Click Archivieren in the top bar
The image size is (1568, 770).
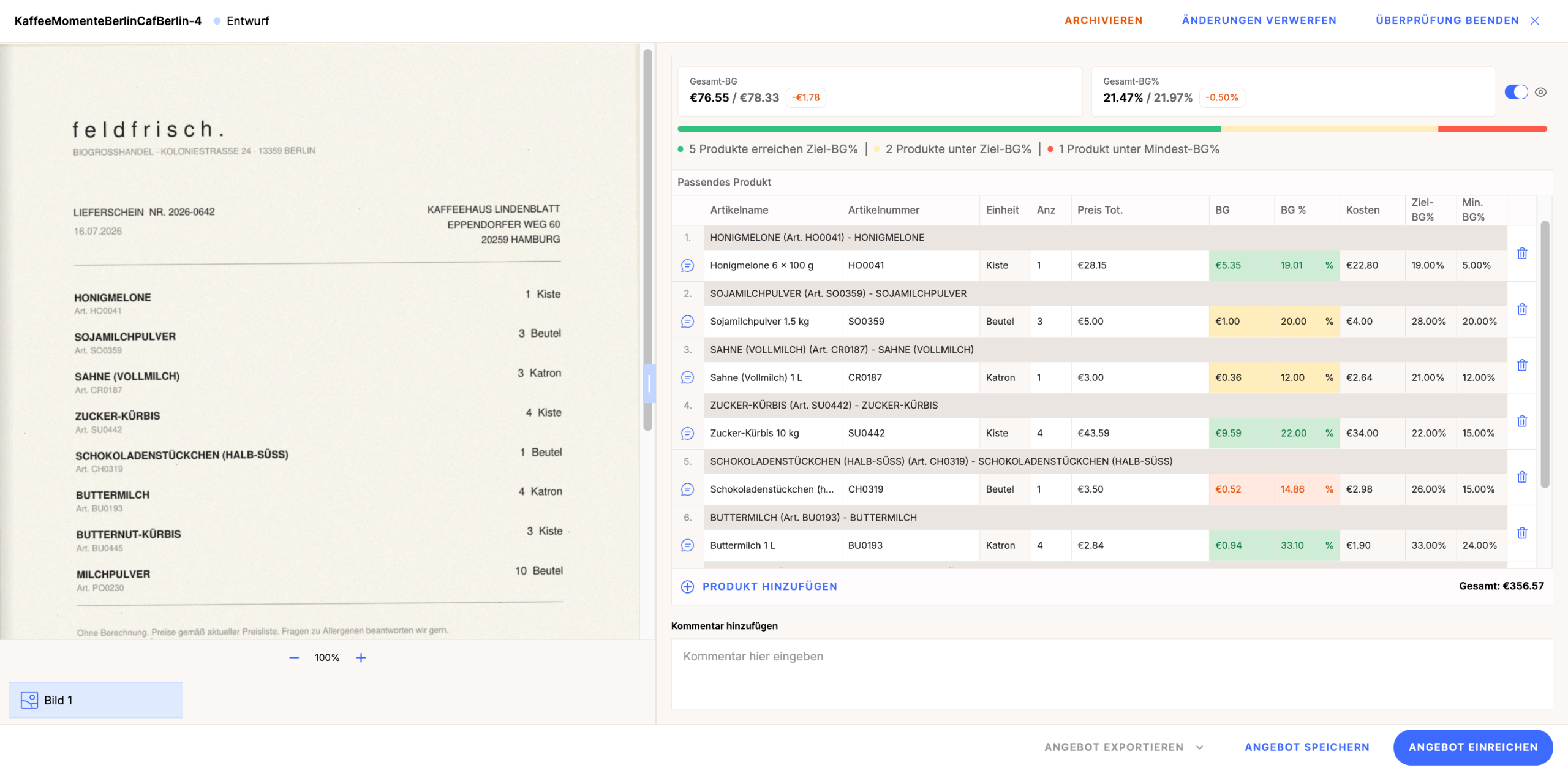coord(1103,20)
